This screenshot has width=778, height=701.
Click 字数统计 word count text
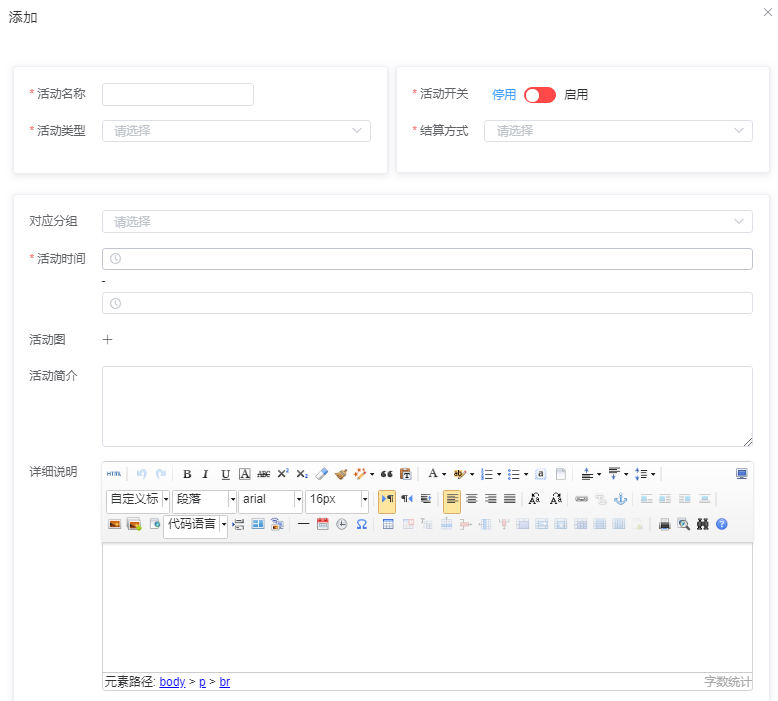coord(727,682)
